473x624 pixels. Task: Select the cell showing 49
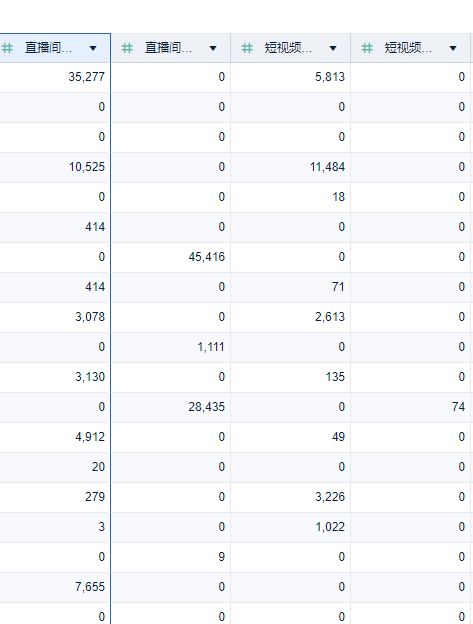click(x=290, y=437)
